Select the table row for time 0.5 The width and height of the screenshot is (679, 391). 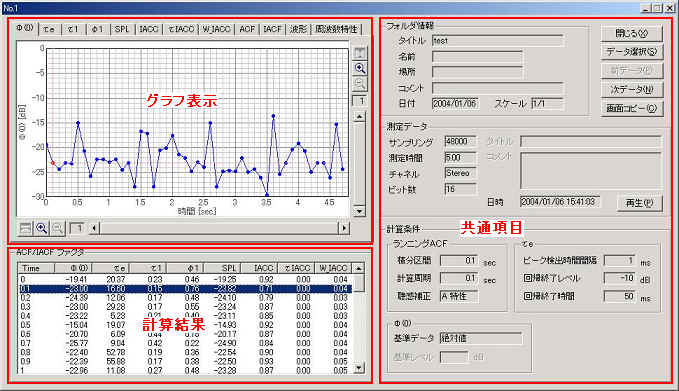tap(185, 325)
